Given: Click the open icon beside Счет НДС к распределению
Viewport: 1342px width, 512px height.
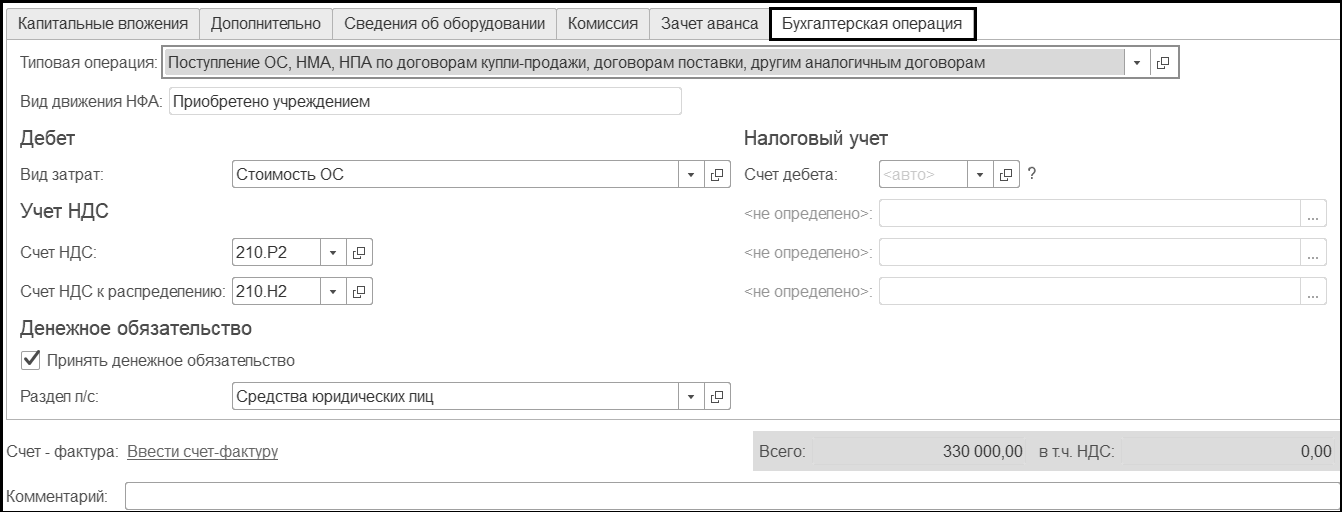Looking at the screenshot, I should [x=359, y=292].
